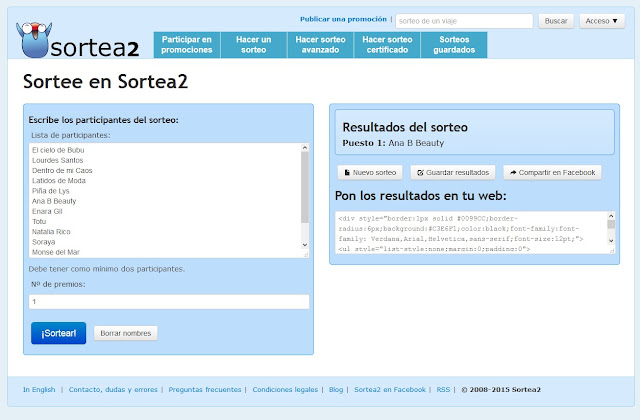This screenshot has width=640, height=420.
Task: Start a 'Nuevo sorteo'
Action: (370, 173)
